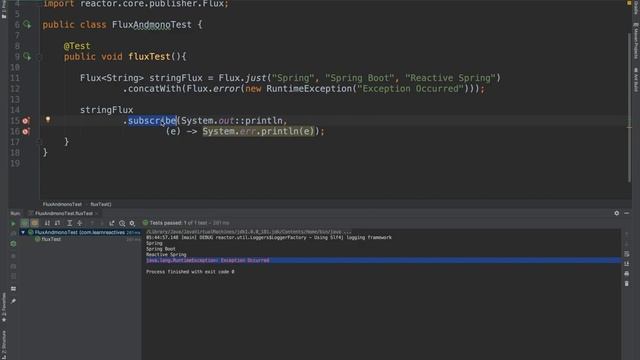Click line number 17 in gutter
Viewport: 640px width, 360px height.
click(15, 142)
